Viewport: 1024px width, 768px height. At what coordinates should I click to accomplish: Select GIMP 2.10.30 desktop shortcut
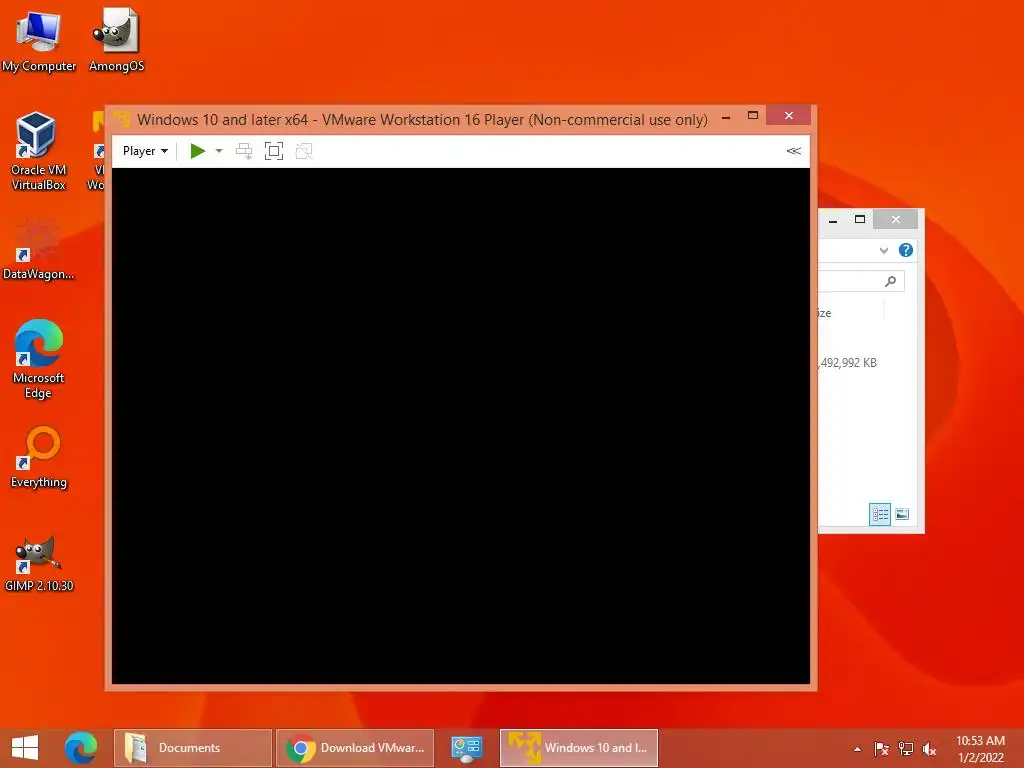click(x=39, y=563)
